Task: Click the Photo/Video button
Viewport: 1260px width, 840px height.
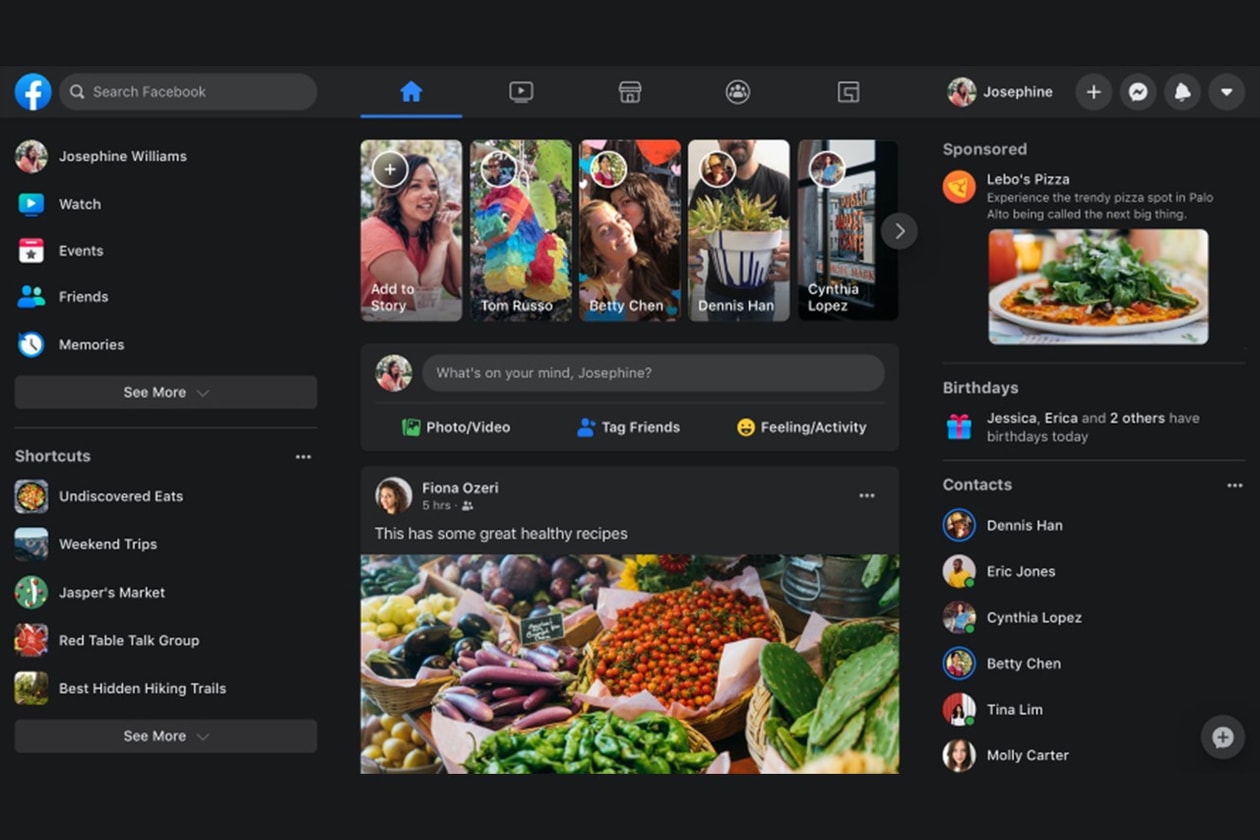Action: pyautogui.click(x=456, y=427)
